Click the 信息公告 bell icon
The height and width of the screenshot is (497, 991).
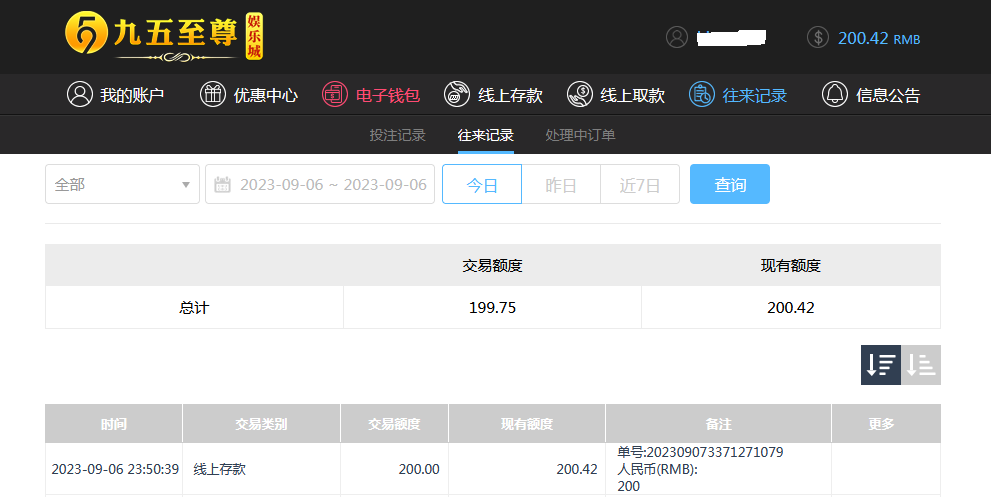[x=835, y=94]
